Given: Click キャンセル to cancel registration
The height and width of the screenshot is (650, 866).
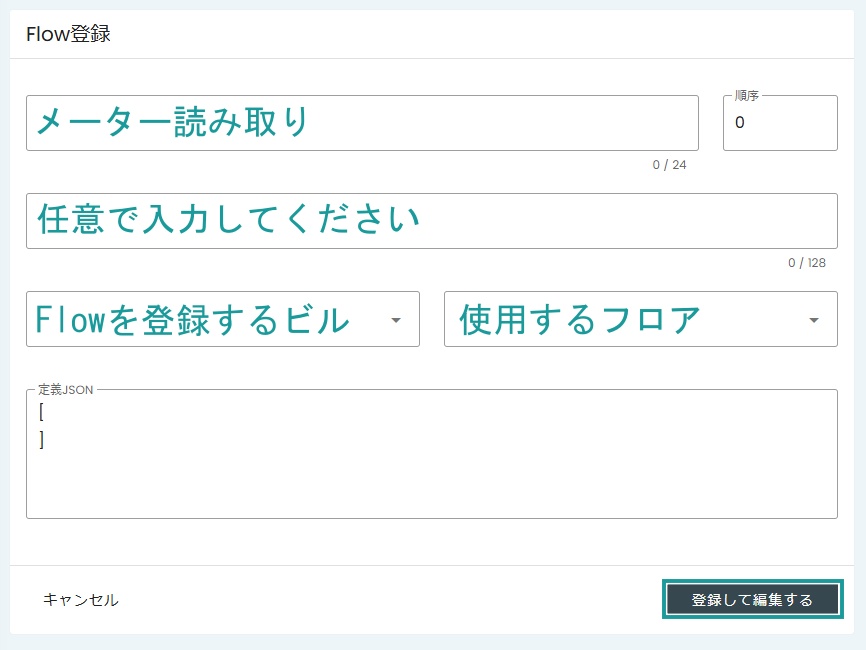Looking at the screenshot, I should coord(80,600).
